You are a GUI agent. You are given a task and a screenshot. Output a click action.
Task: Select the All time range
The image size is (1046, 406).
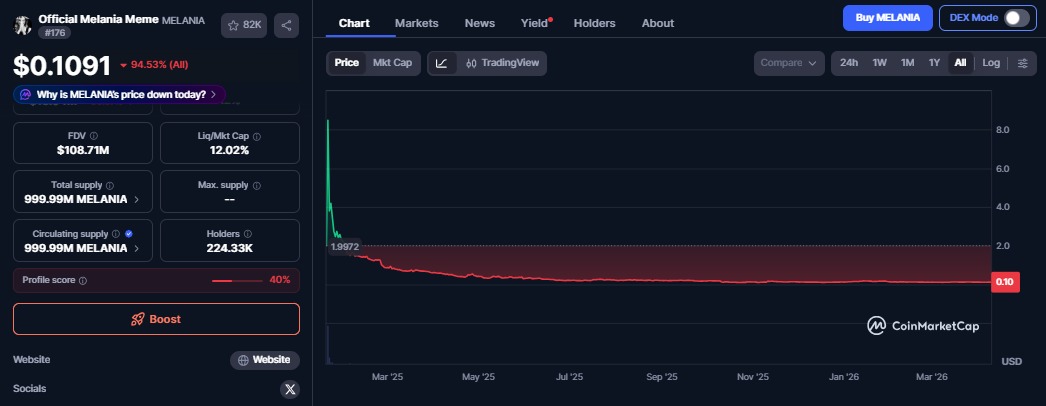[x=960, y=63]
